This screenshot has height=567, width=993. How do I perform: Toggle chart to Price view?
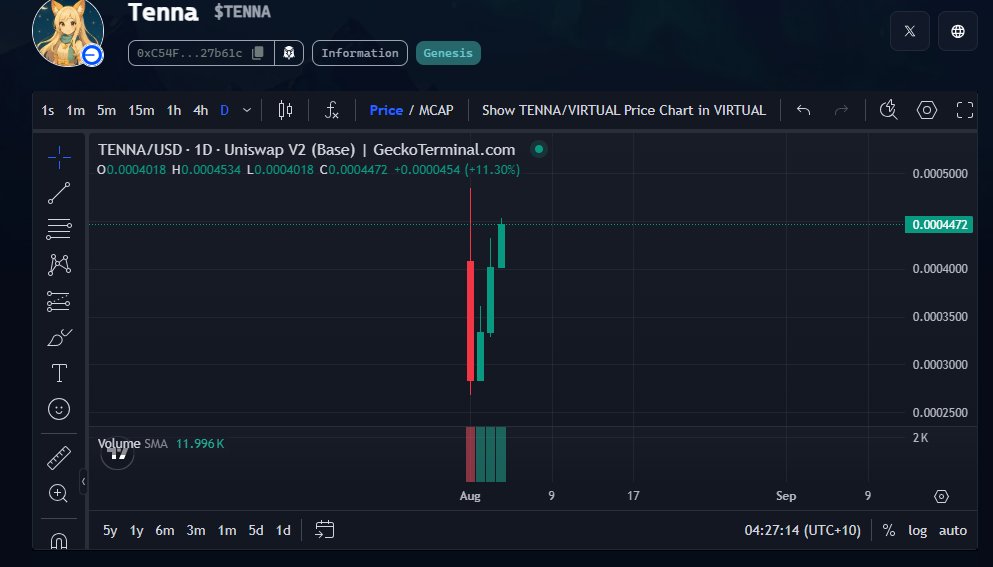pyautogui.click(x=386, y=110)
